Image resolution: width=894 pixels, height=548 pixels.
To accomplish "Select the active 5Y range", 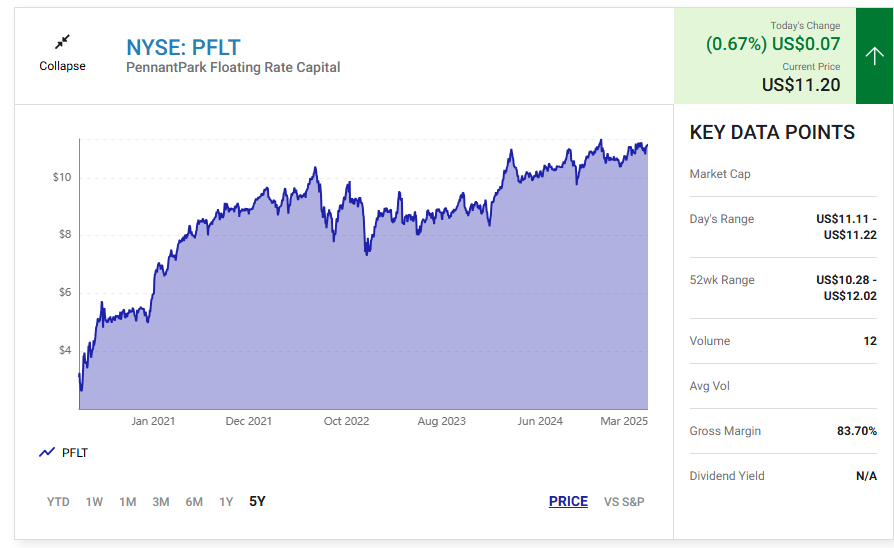I will [x=257, y=501].
